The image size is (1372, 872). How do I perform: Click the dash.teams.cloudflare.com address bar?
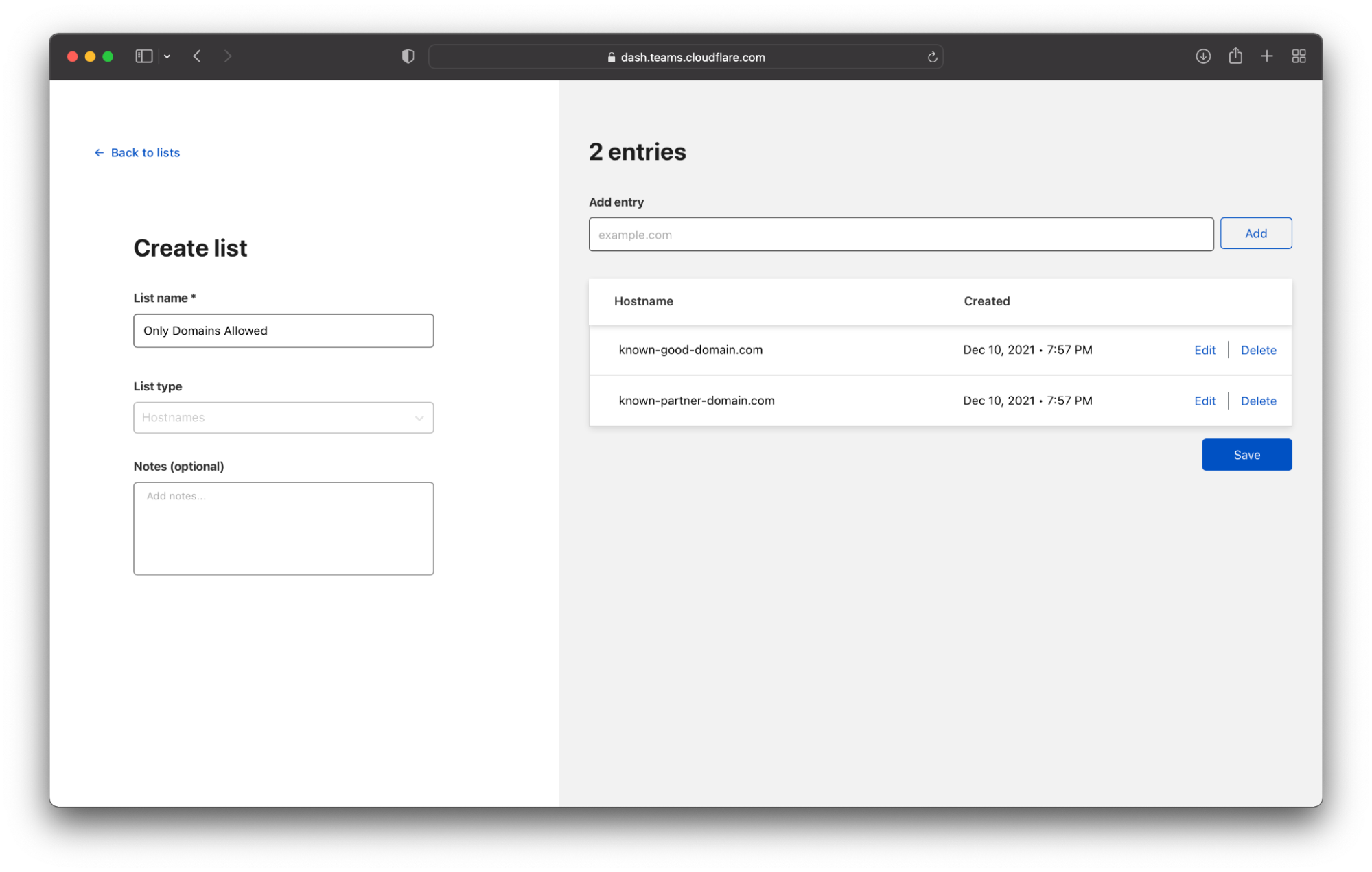(686, 57)
